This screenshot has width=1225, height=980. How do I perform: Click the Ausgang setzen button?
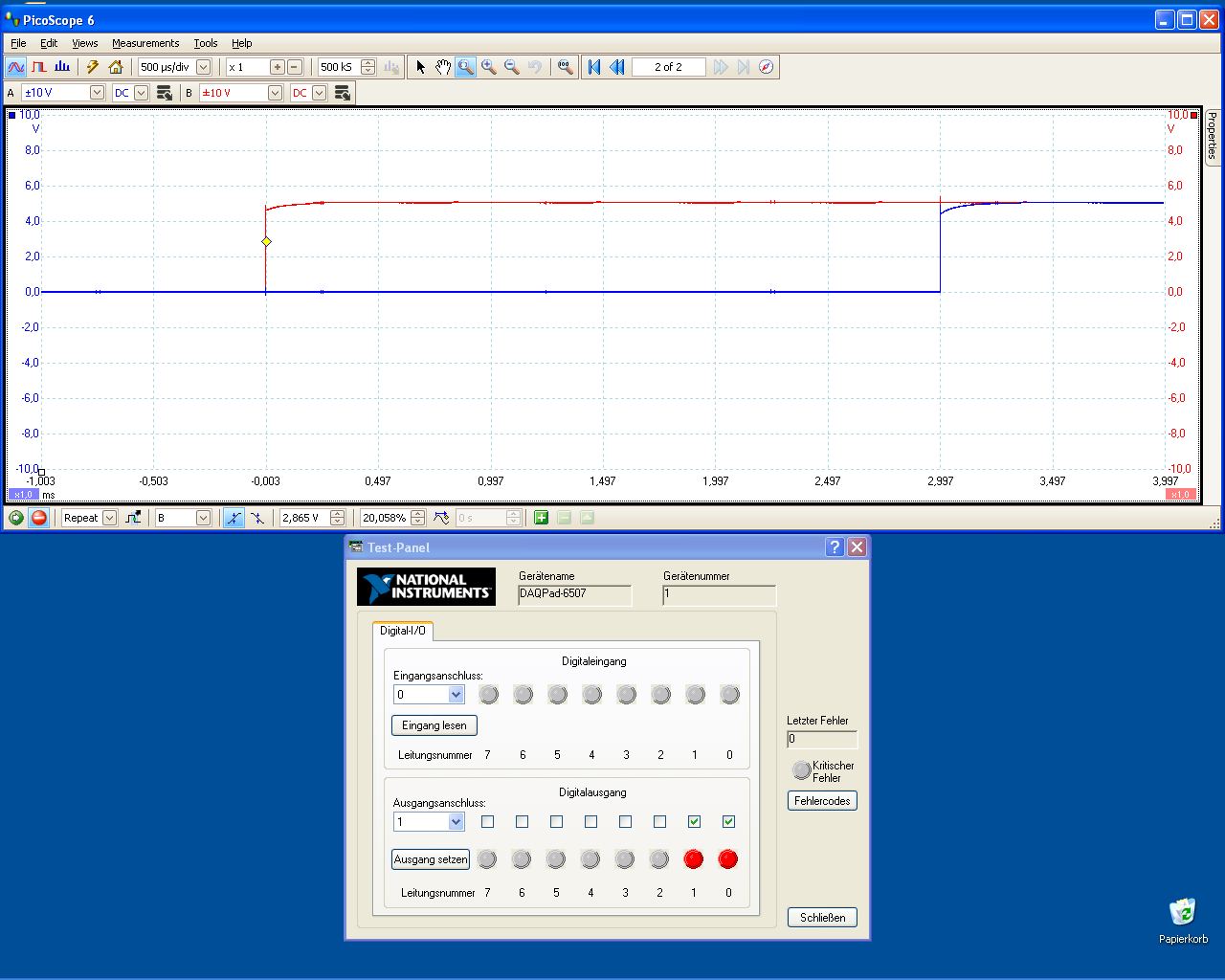431,859
